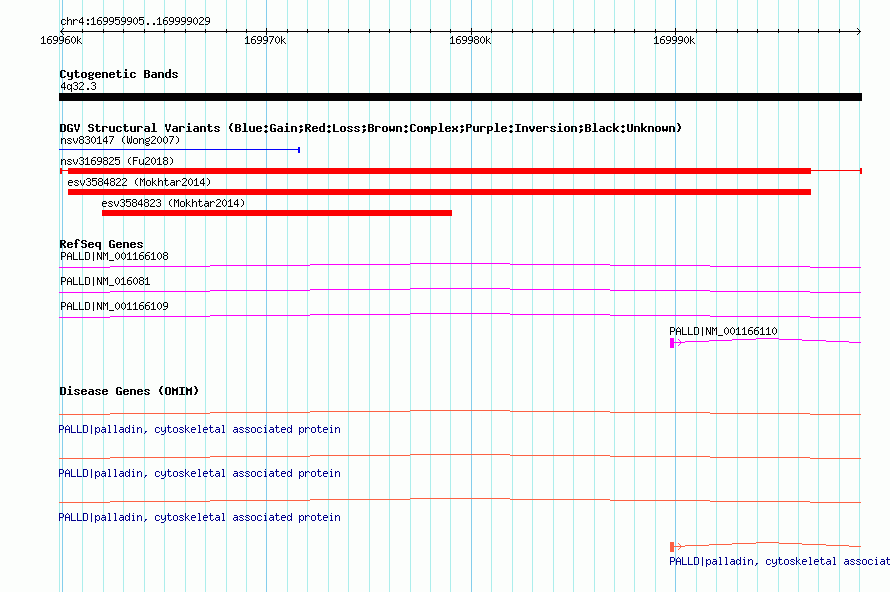Click the PALLD|NM_001166109 transcript label
The image size is (890, 592).
click(x=114, y=306)
